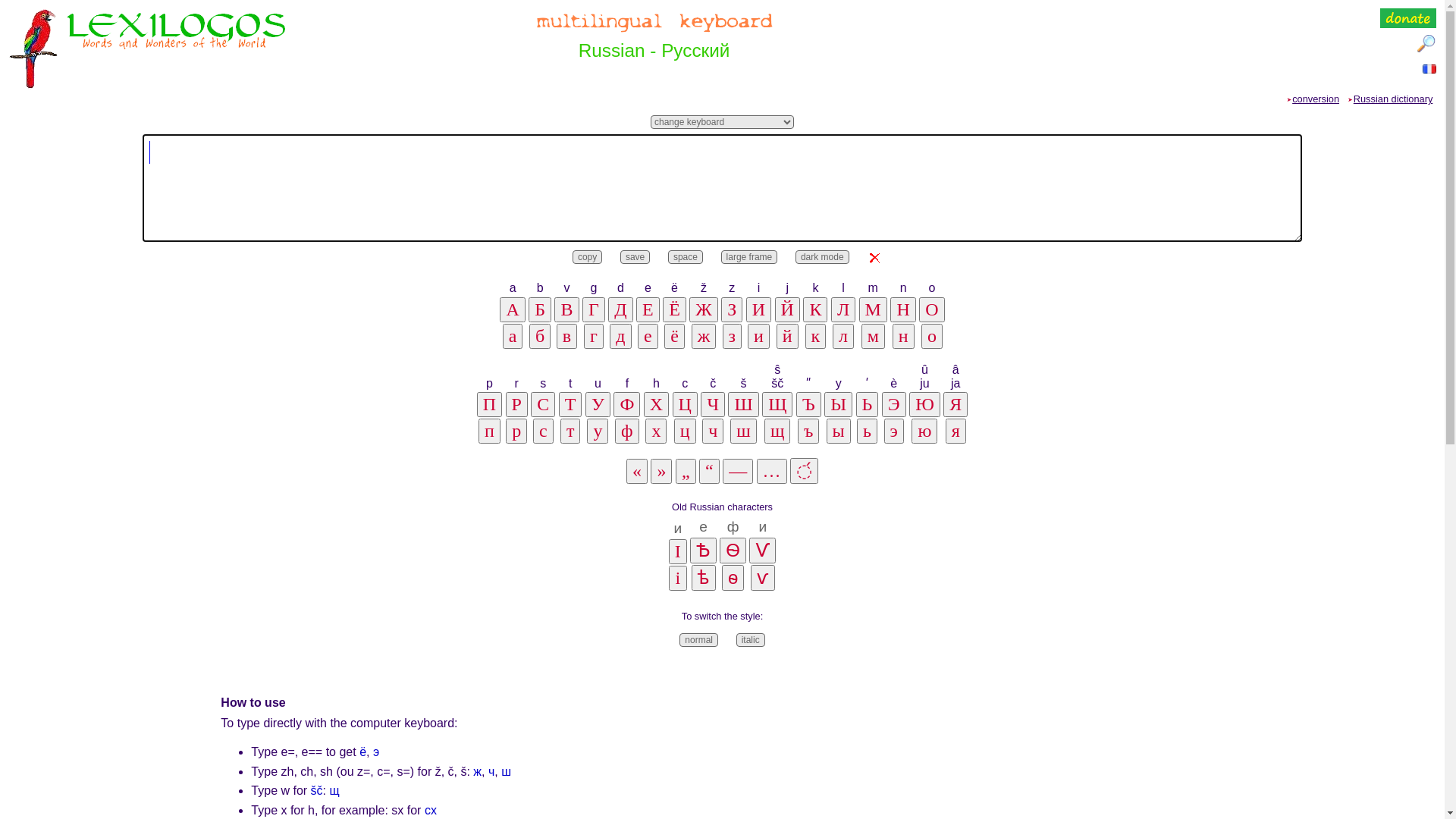Insert capital letter Ь

[x=867, y=404]
